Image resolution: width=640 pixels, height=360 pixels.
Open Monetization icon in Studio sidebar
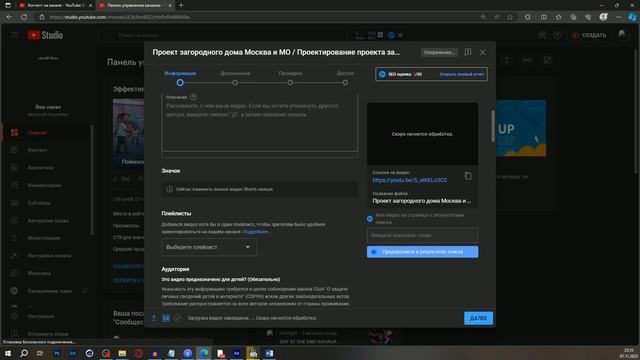(x=14, y=238)
